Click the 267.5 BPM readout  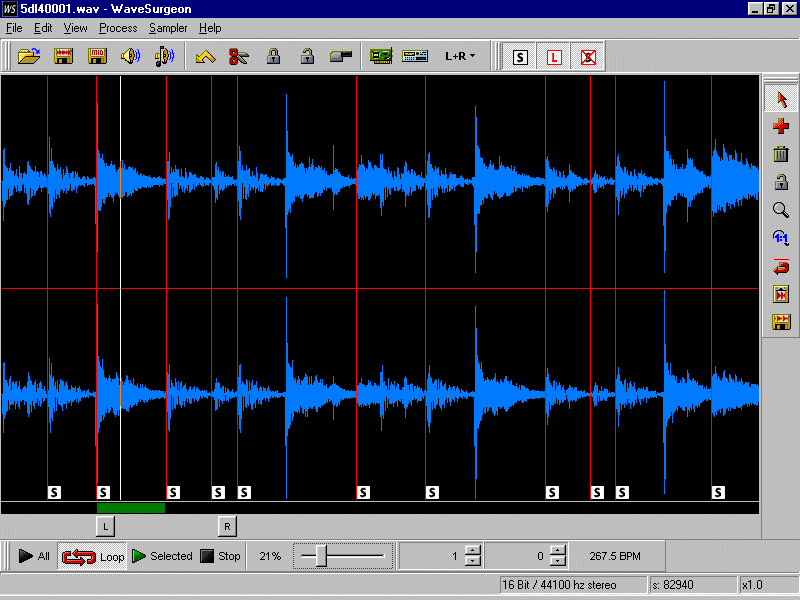click(615, 556)
